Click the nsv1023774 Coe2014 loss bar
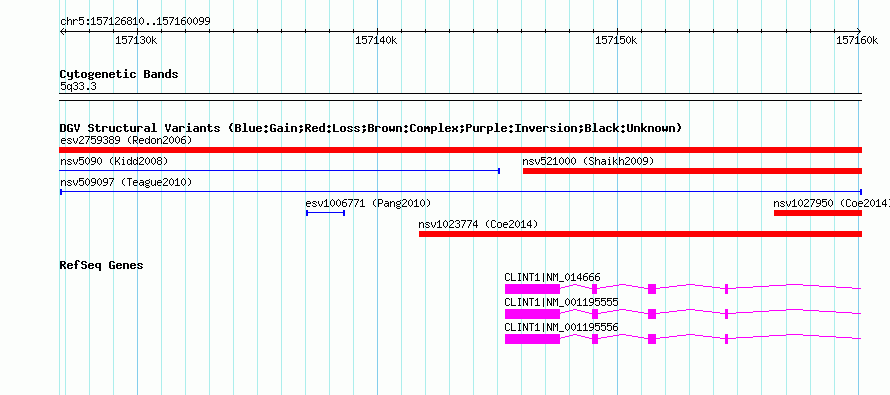The height and width of the screenshot is (395, 890). (640, 234)
